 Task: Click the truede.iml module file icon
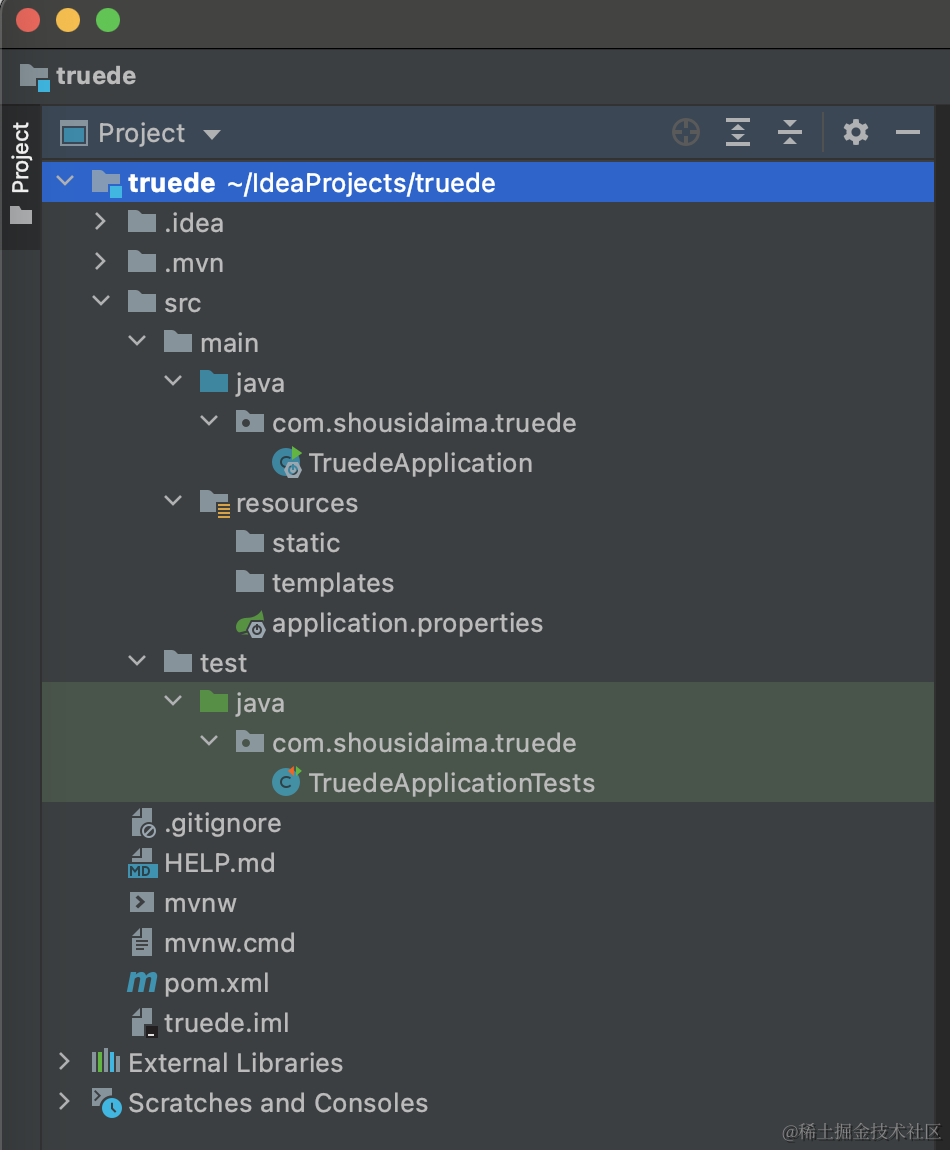(144, 1022)
